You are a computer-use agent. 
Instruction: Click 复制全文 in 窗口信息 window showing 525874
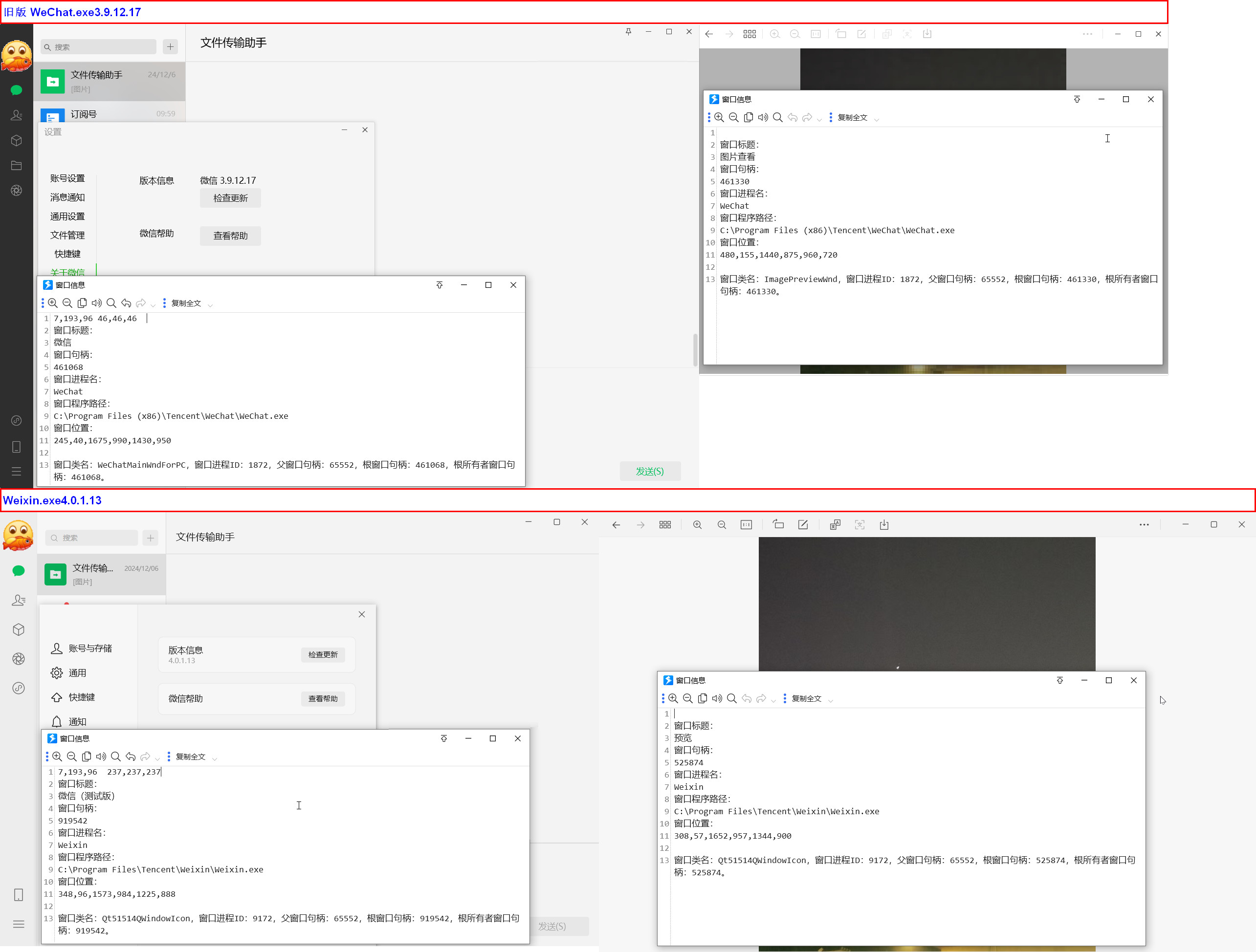pyautogui.click(x=806, y=699)
